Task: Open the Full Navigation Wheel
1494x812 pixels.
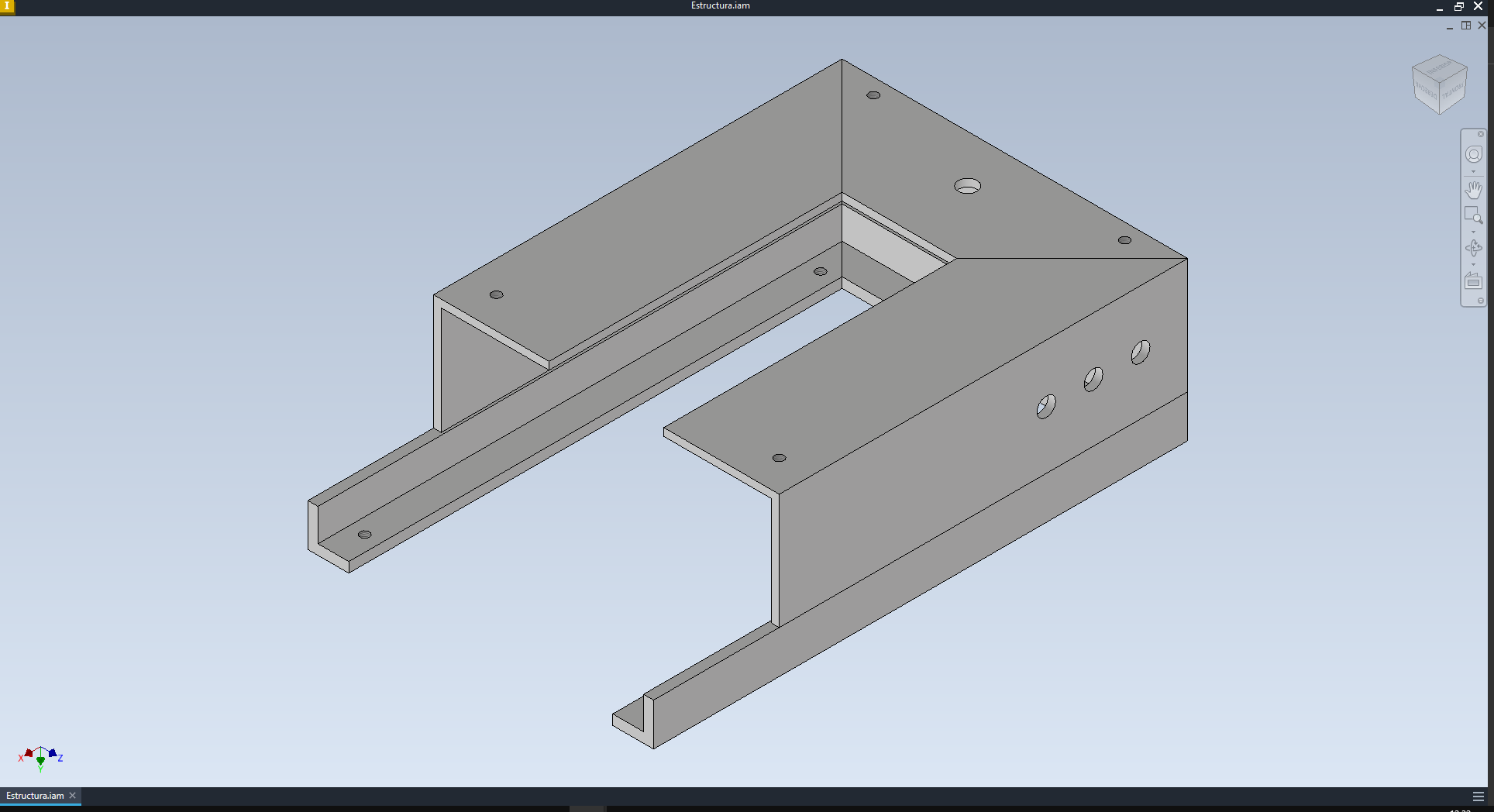Action: (x=1473, y=155)
